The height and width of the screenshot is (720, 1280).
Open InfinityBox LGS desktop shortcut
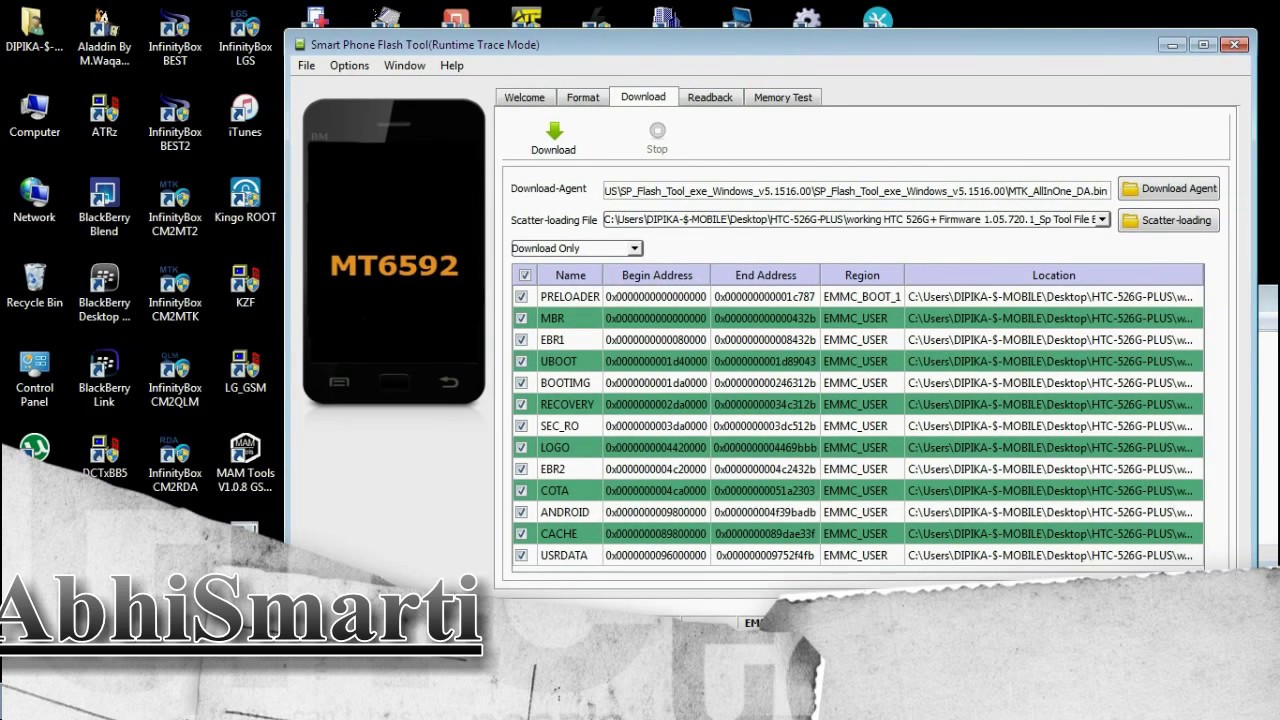(x=245, y=36)
